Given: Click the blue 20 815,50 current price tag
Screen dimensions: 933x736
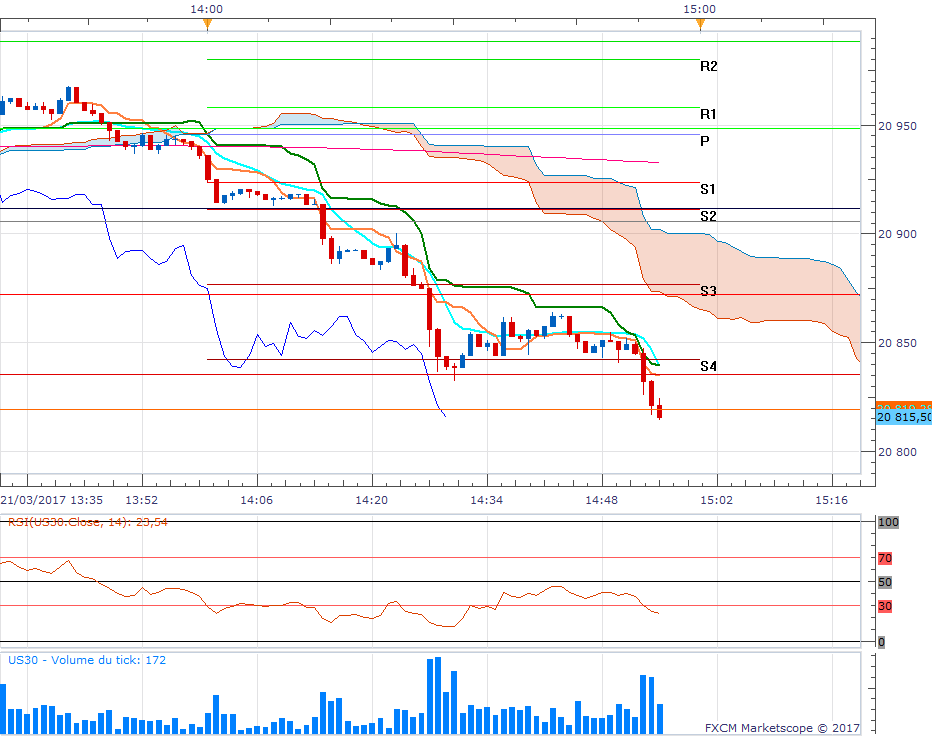Looking at the screenshot, I should tap(904, 417).
